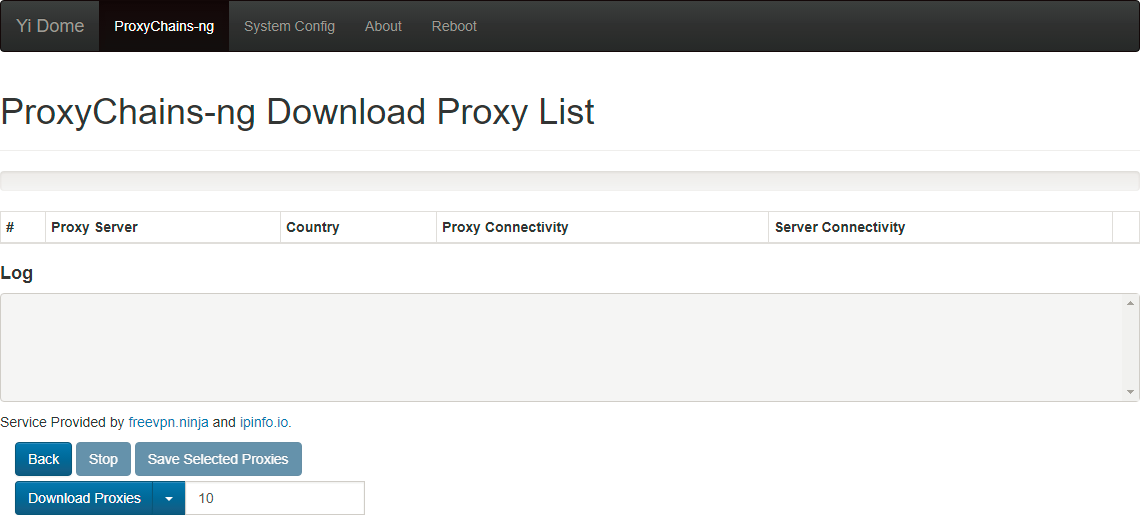Click the Country column header
Screen dimensions: 1140x515
point(358,227)
